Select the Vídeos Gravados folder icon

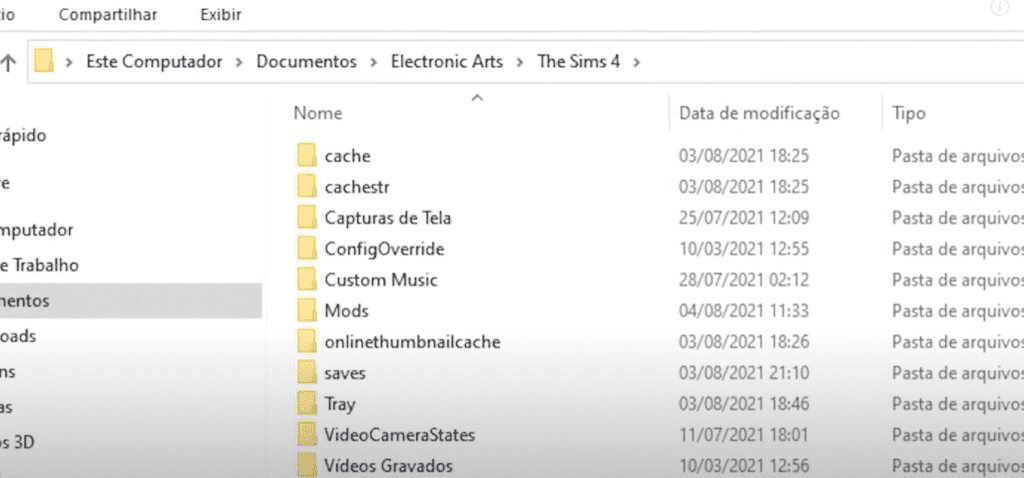(x=306, y=466)
